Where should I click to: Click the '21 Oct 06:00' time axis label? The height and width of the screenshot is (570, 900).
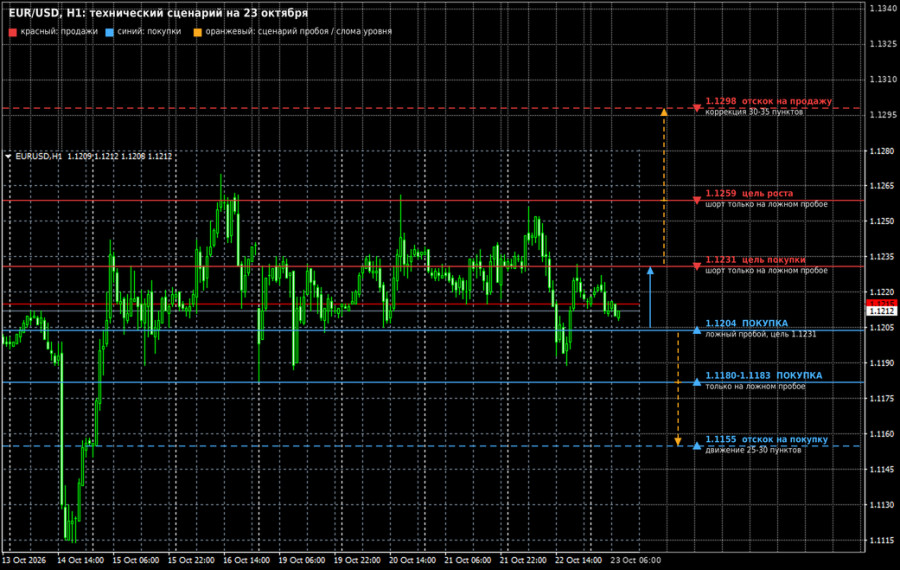click(x=468, y=560)
